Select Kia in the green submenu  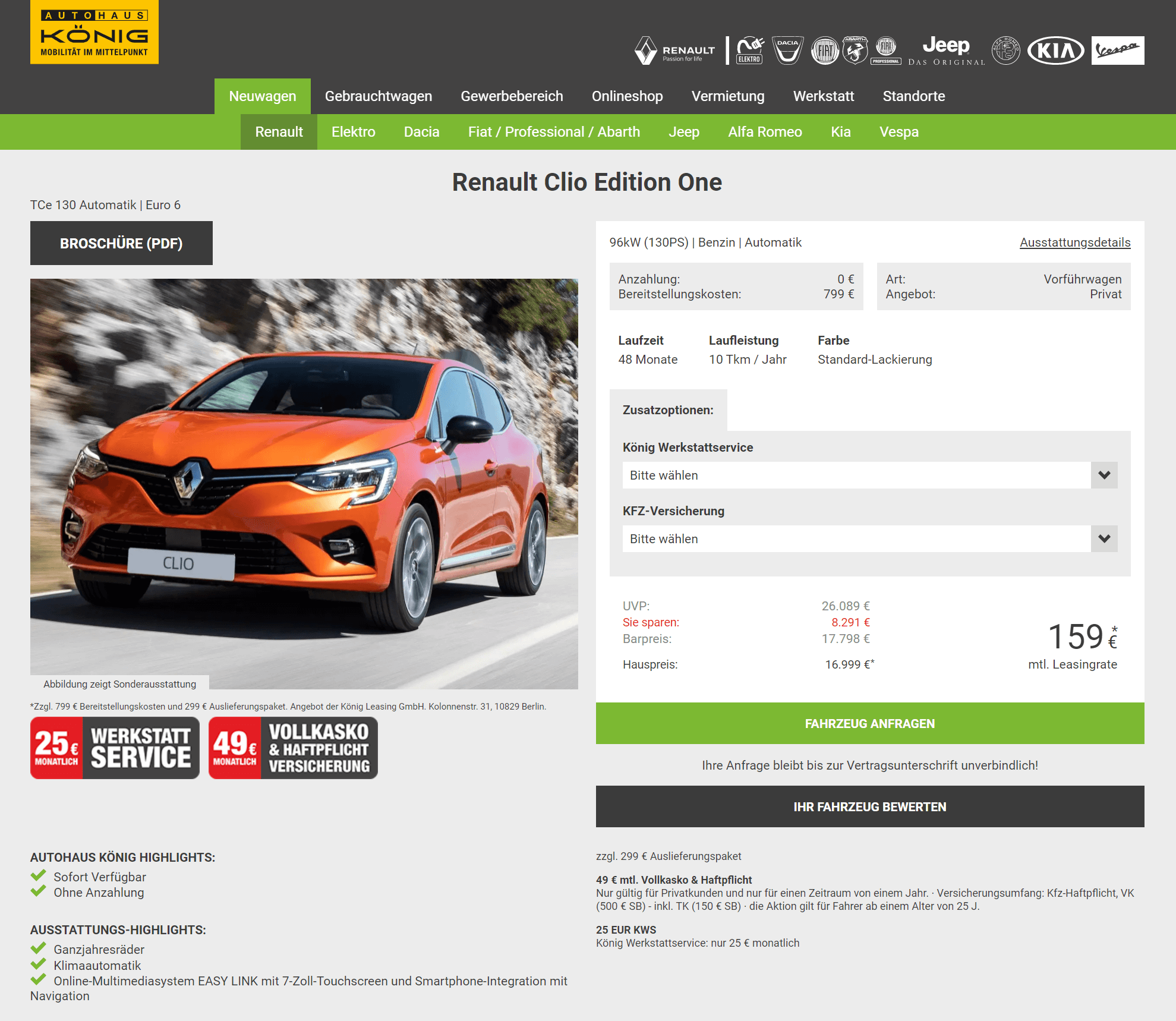coord(841,132)
